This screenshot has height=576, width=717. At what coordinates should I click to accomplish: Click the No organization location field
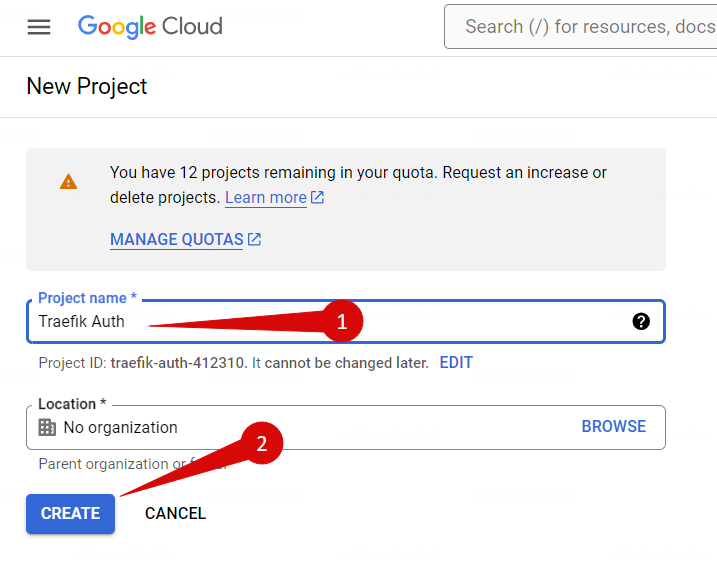pyautogui.click(x=346, y=427)
